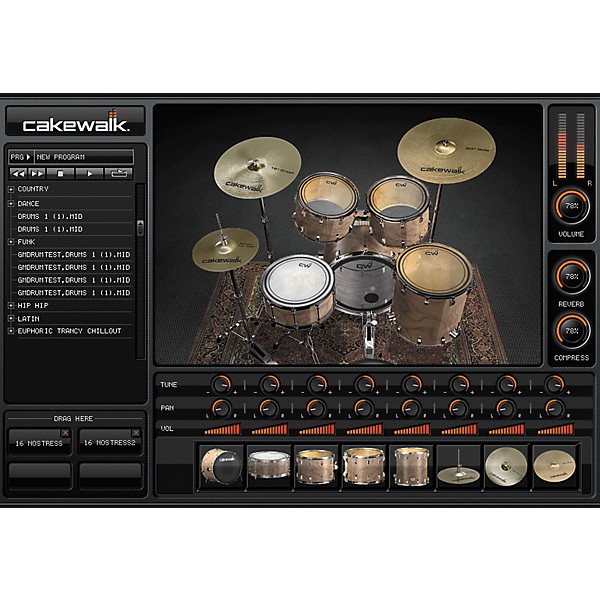Viewport: 600px width, 600px height.
Task: Stop pattern playback
Action: [x=60, y=174]
